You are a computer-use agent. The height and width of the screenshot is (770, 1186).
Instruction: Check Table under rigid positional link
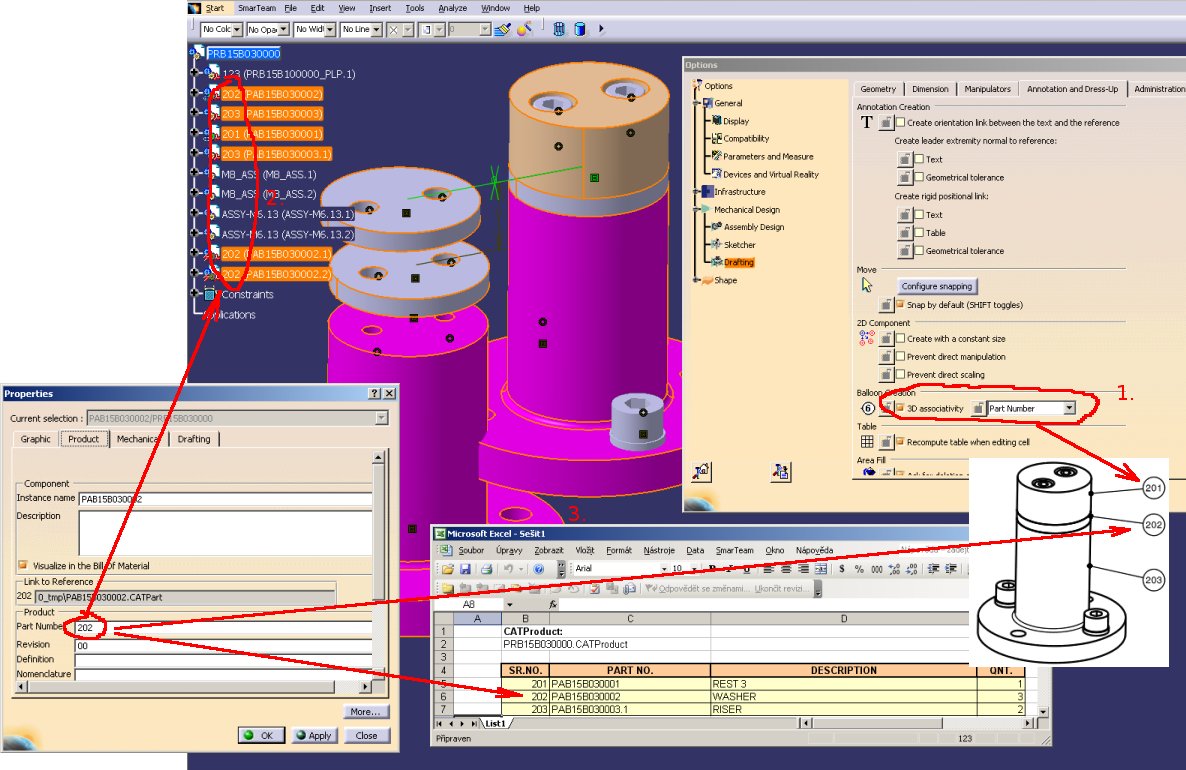click(x=919, y=233)
